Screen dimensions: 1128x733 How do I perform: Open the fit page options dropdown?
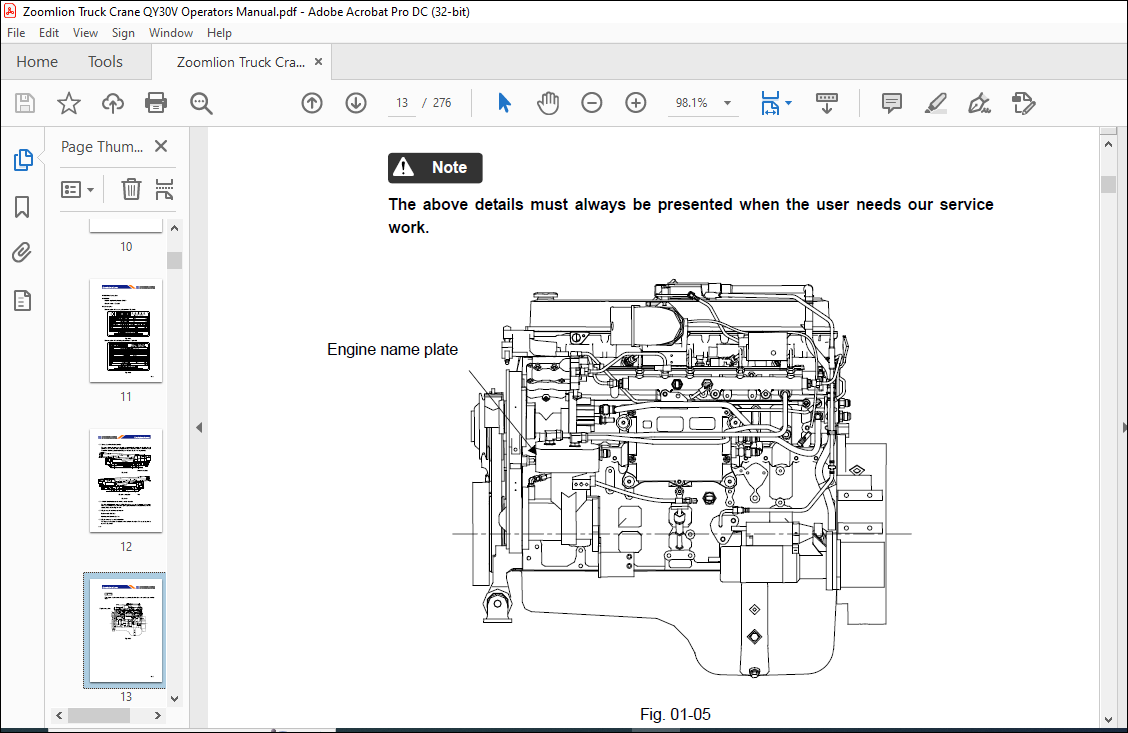pos(788,103)
